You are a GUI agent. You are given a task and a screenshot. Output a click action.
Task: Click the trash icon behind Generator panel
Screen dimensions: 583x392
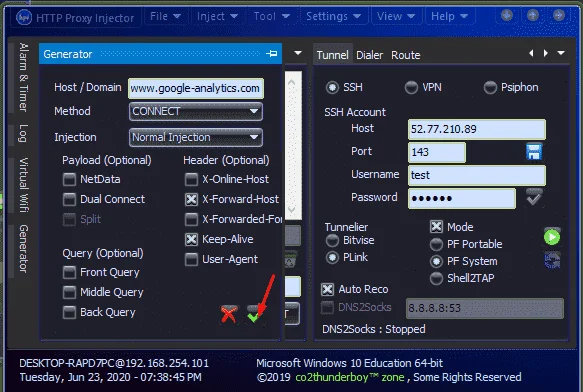291,259
